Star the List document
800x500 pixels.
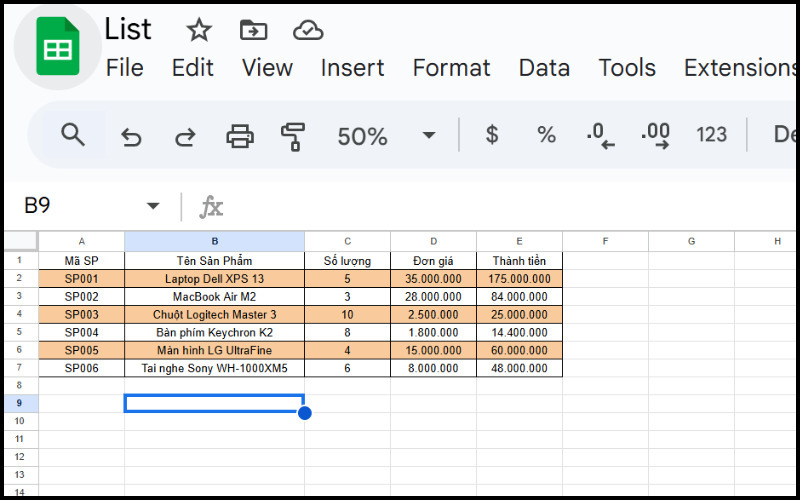tap(199, 30)
